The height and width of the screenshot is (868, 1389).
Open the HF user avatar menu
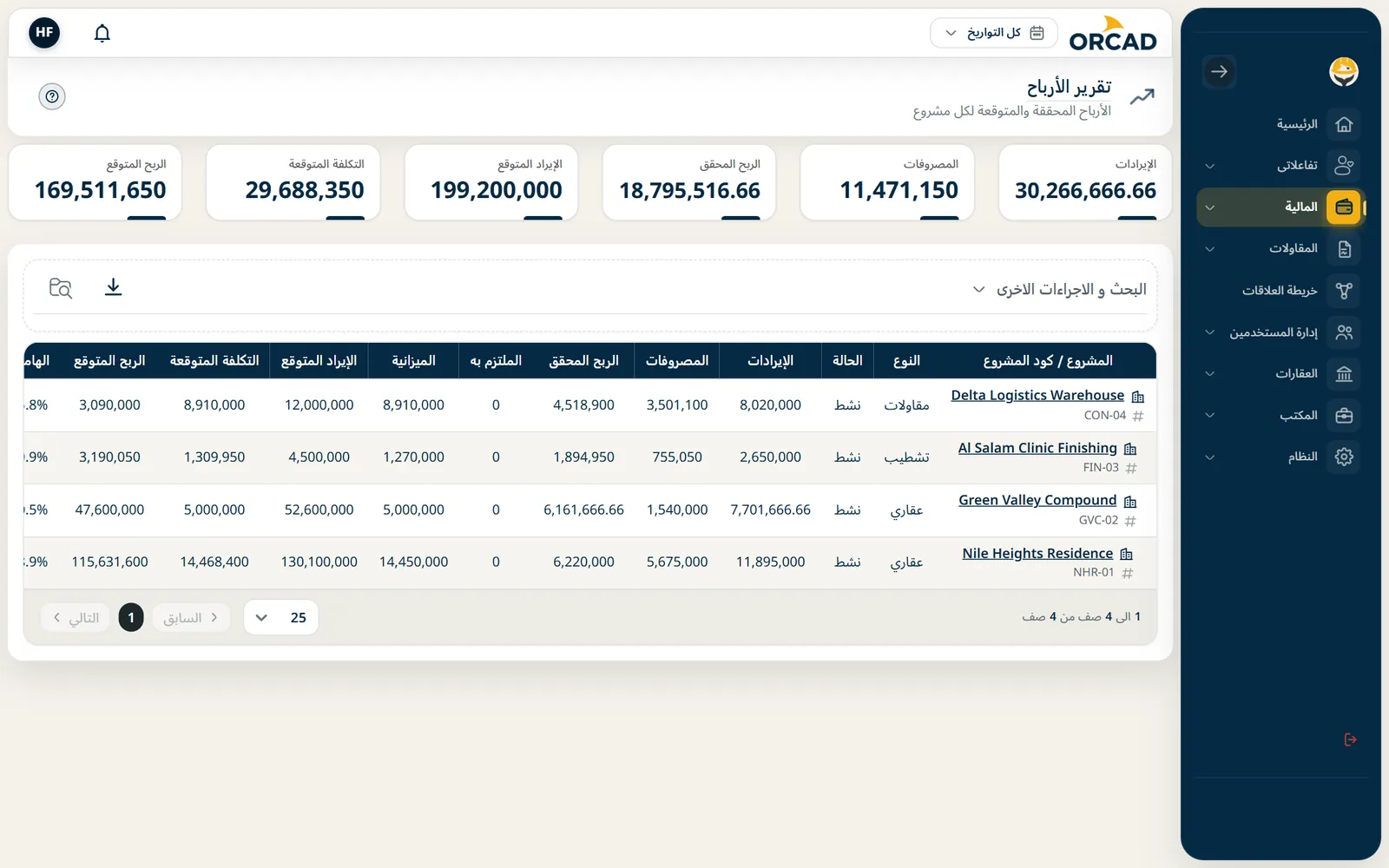pos(44,33)
